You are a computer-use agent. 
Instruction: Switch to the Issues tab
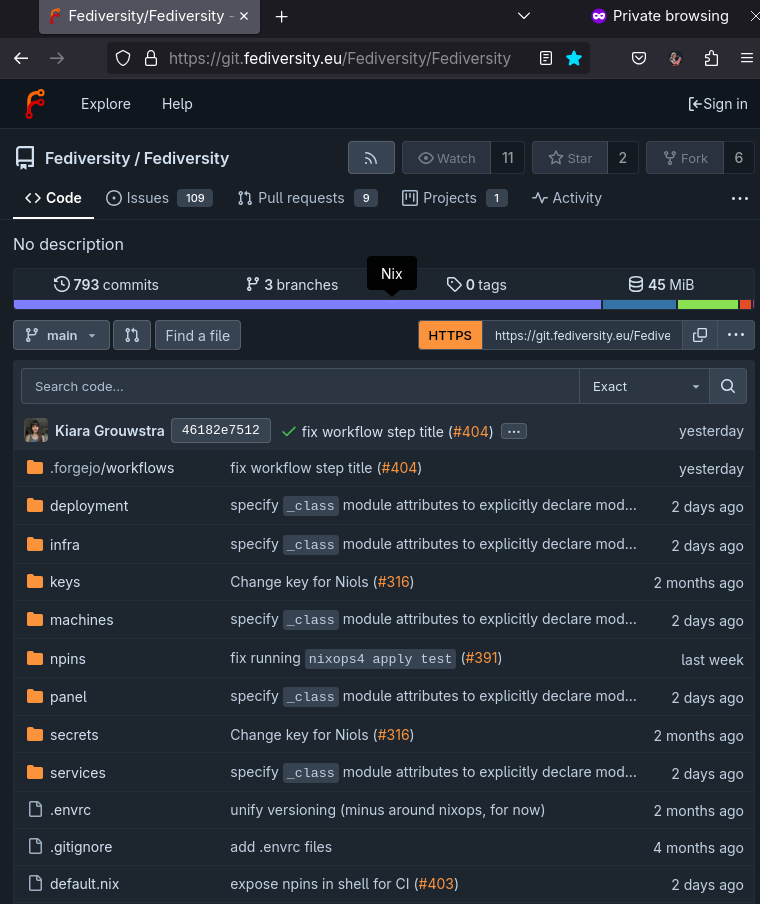(x=159, y=198)
